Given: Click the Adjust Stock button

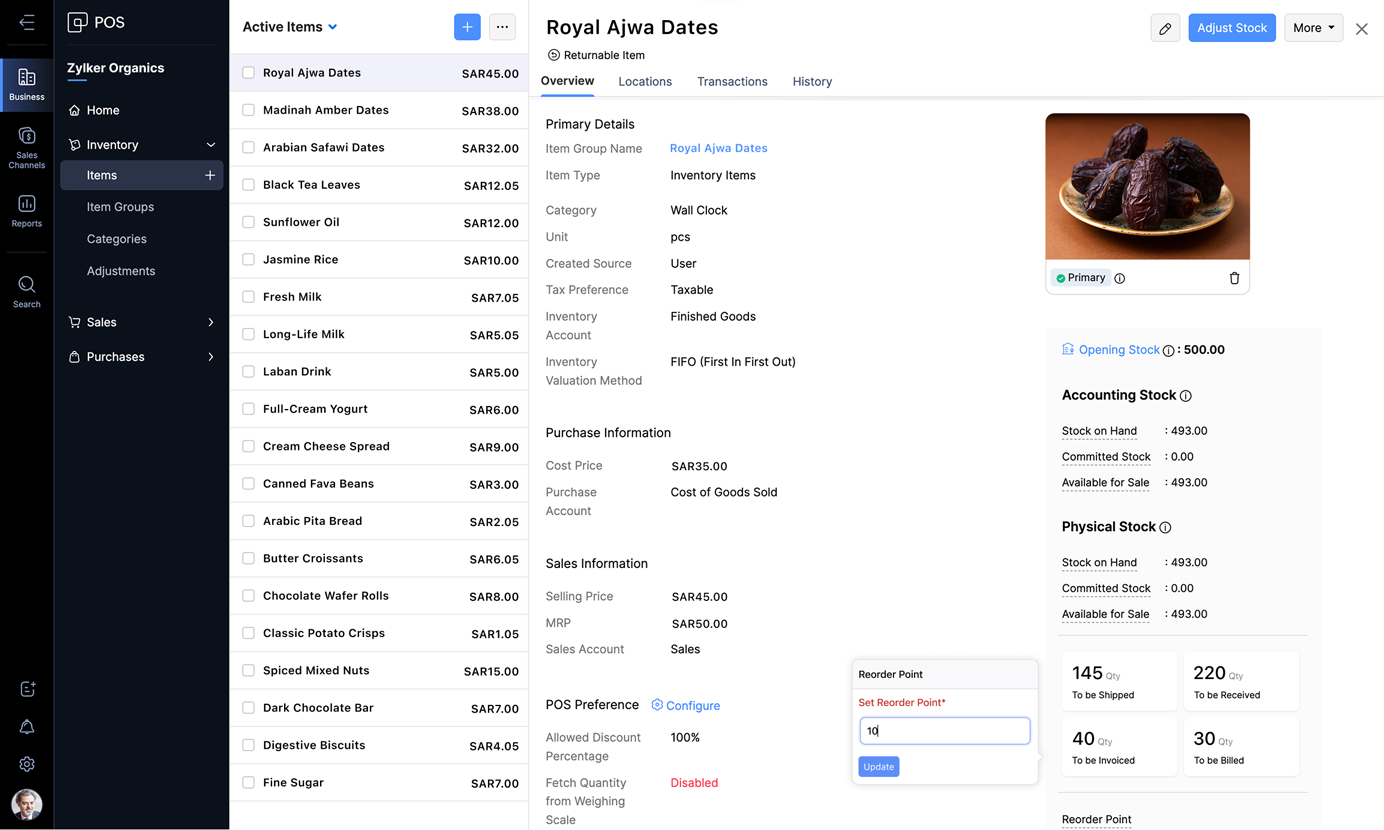Looking at the screenshot, I should click(x=1231, y=28).
